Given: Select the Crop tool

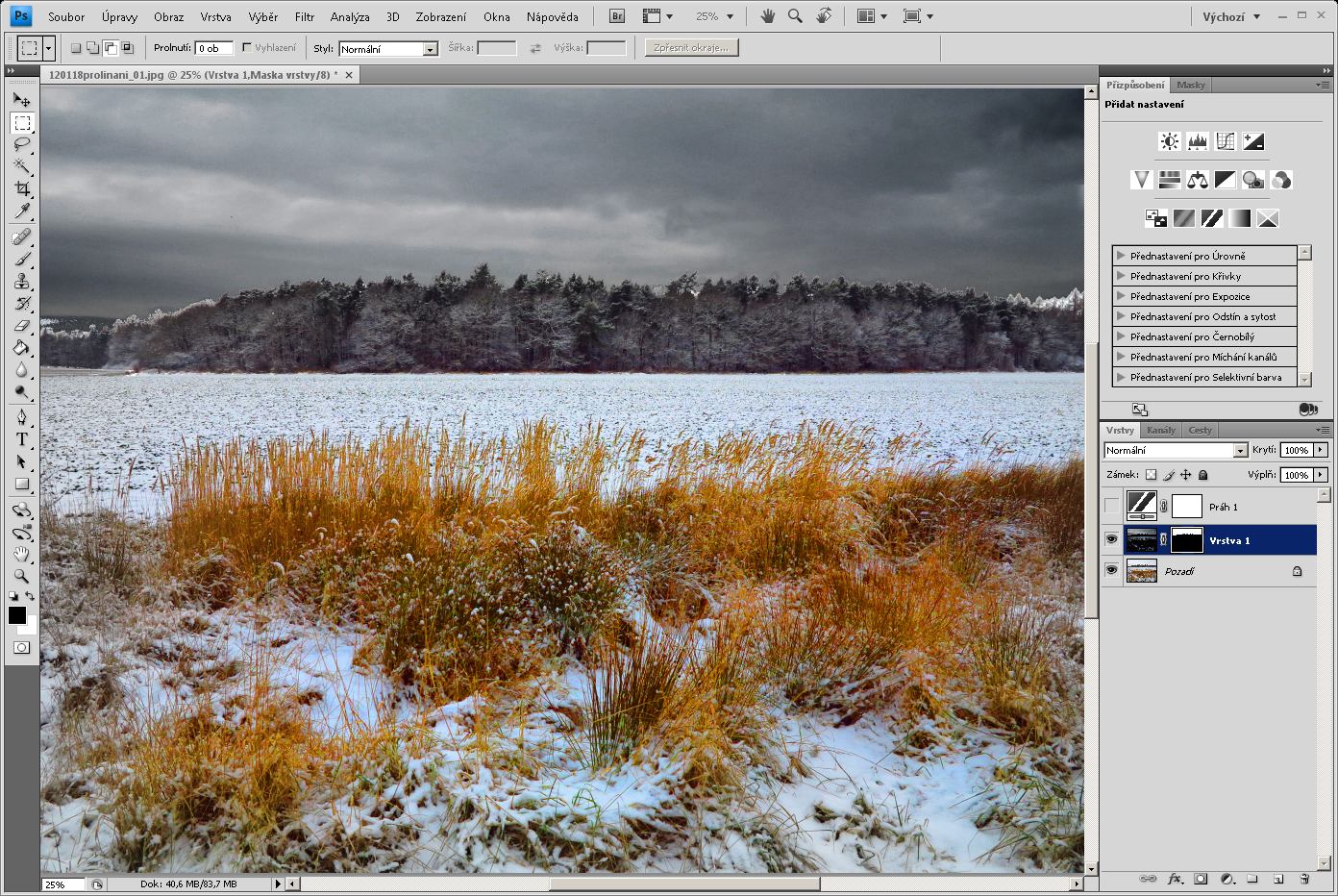Looking at the screenshot, I should [x=22, y=189].
